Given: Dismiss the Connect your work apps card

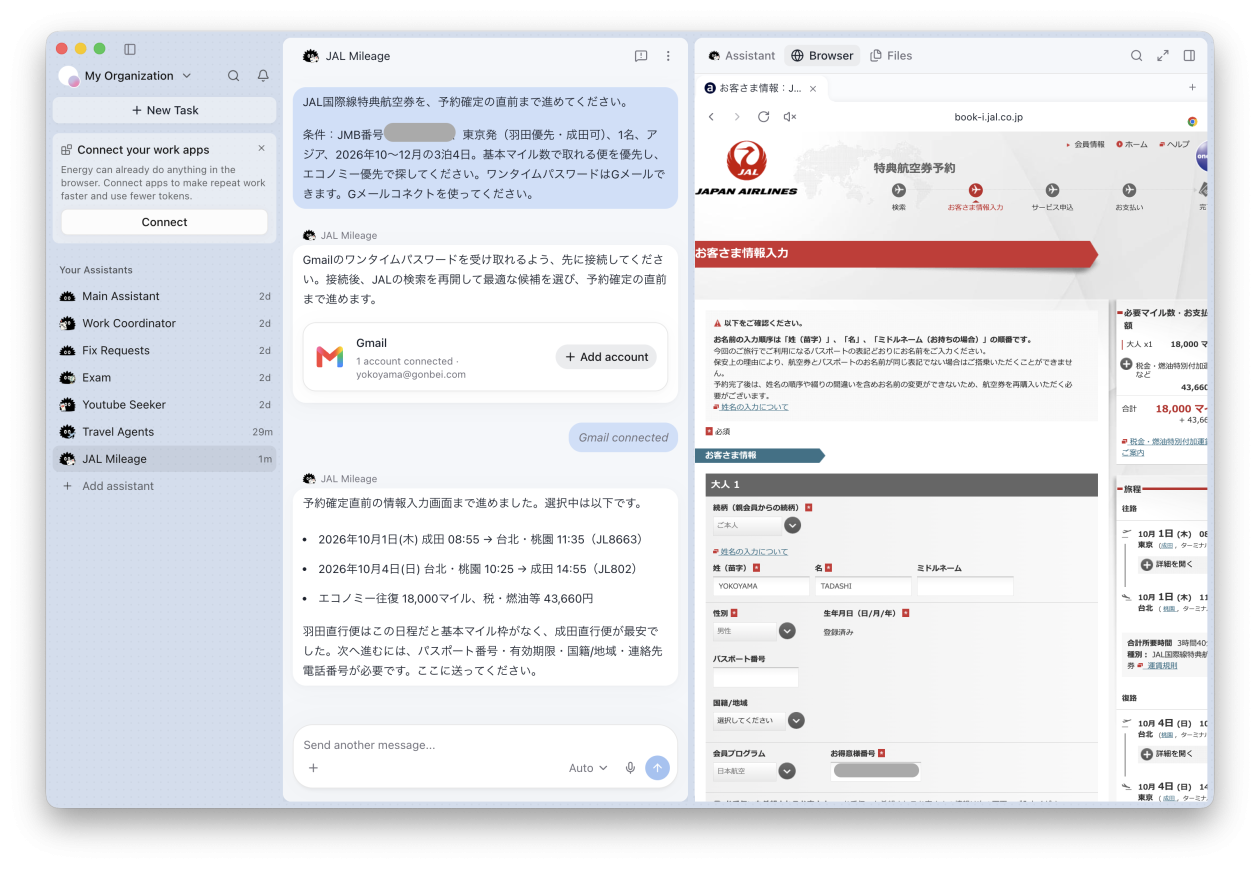Looking at the screenshot, I should (x=262, y=148).
